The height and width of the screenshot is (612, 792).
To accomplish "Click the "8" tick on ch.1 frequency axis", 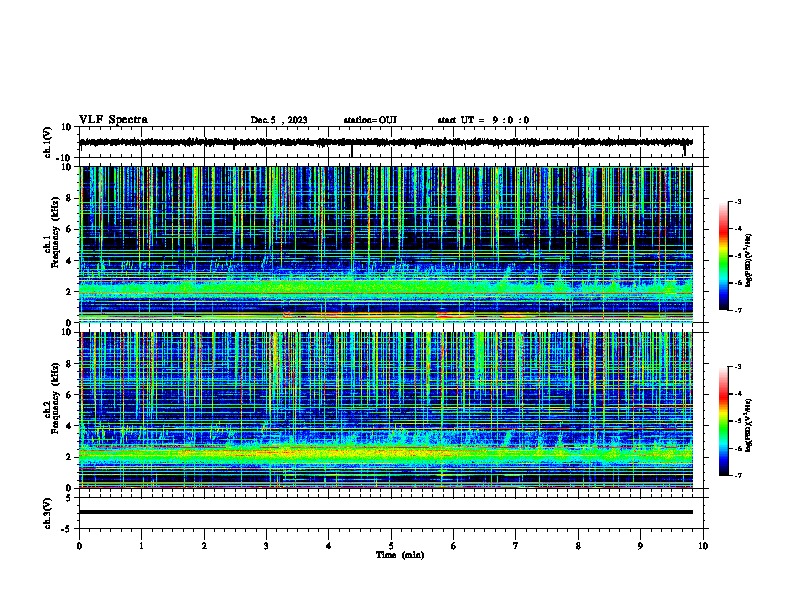I will [x=70, y=198].
